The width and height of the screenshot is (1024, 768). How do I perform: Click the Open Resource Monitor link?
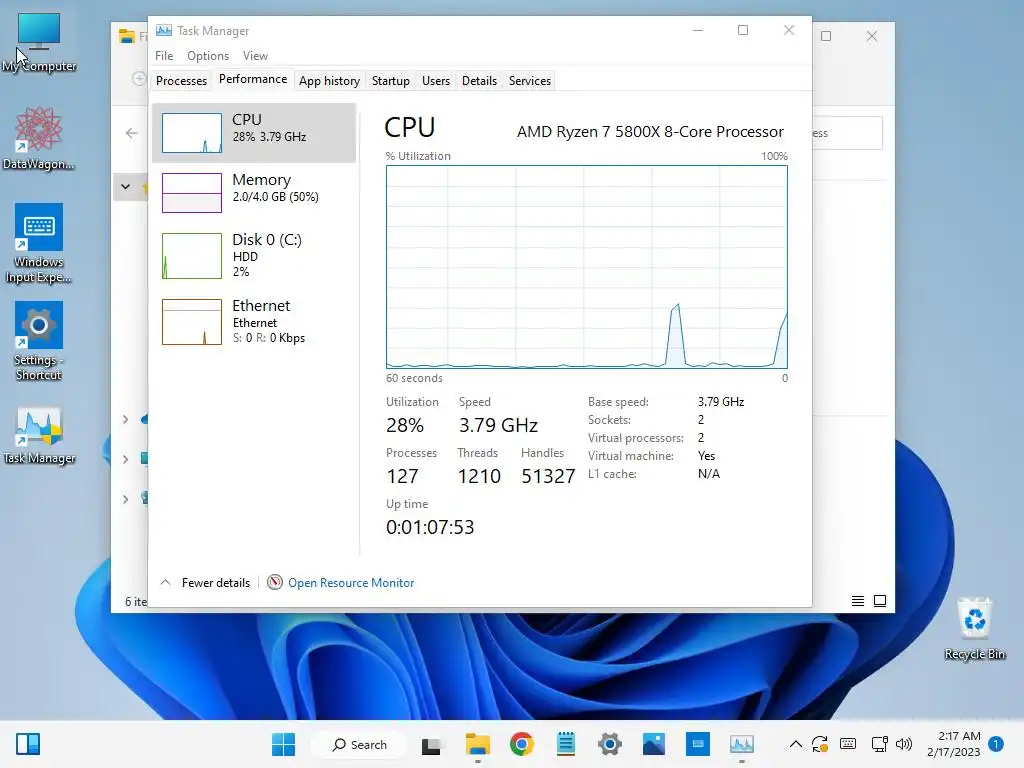pyautogui.click(x=351, y=583)
